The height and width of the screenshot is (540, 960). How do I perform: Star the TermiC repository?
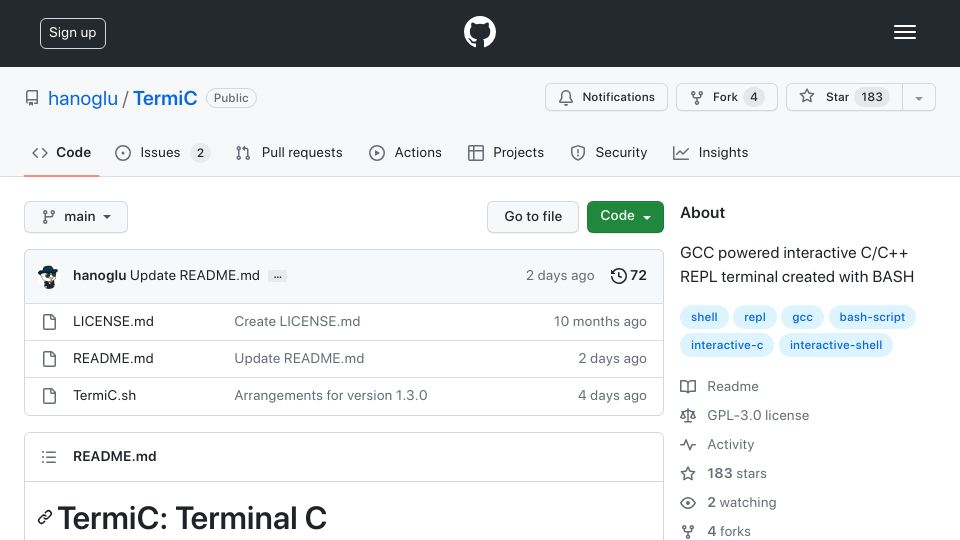(x=844, y=97)
